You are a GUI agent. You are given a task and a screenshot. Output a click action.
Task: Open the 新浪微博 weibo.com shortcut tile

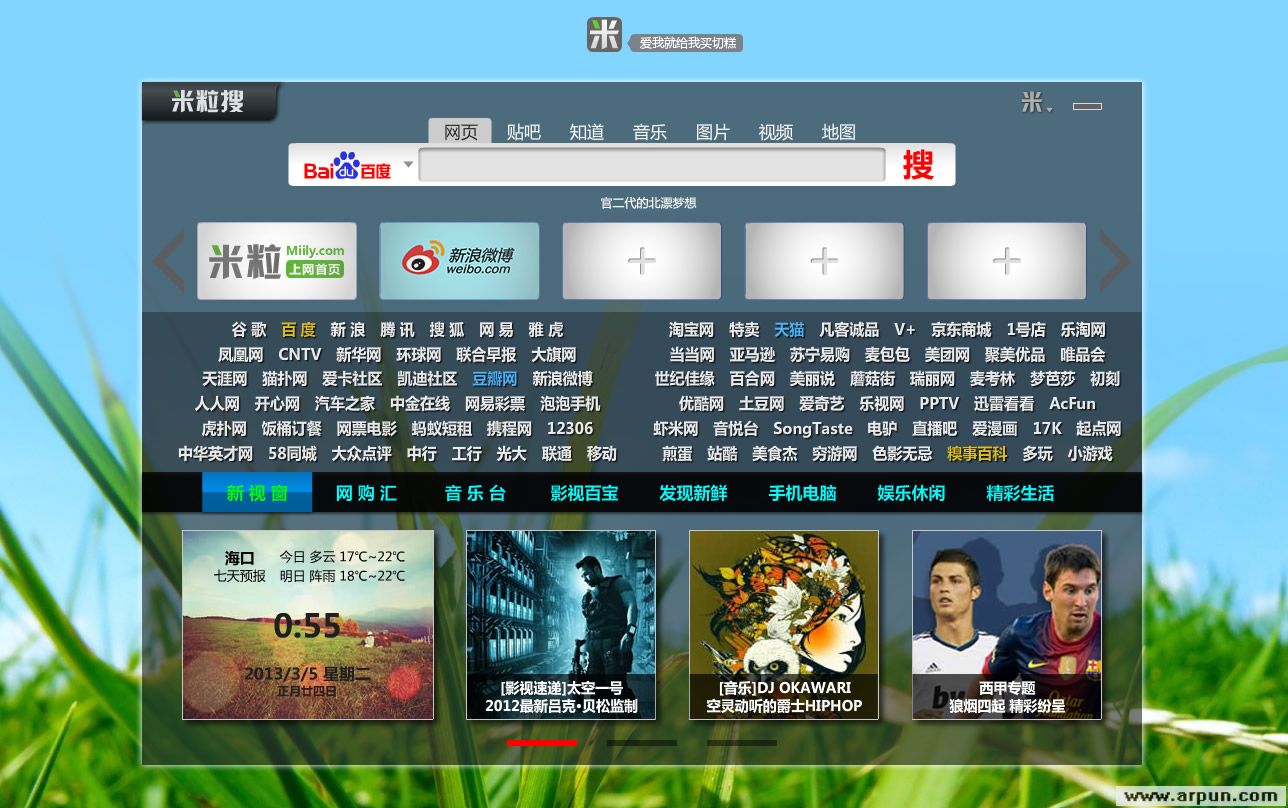click(459, 261)
